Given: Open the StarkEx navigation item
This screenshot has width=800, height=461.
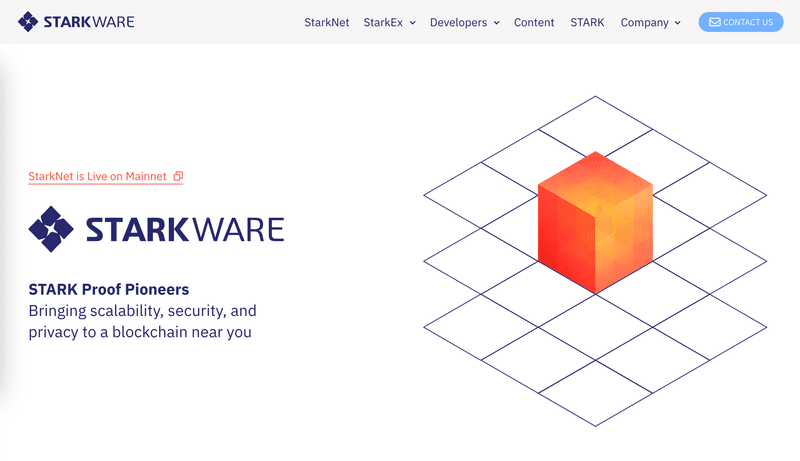Looking at the screenshot, I should coord(383,22).
